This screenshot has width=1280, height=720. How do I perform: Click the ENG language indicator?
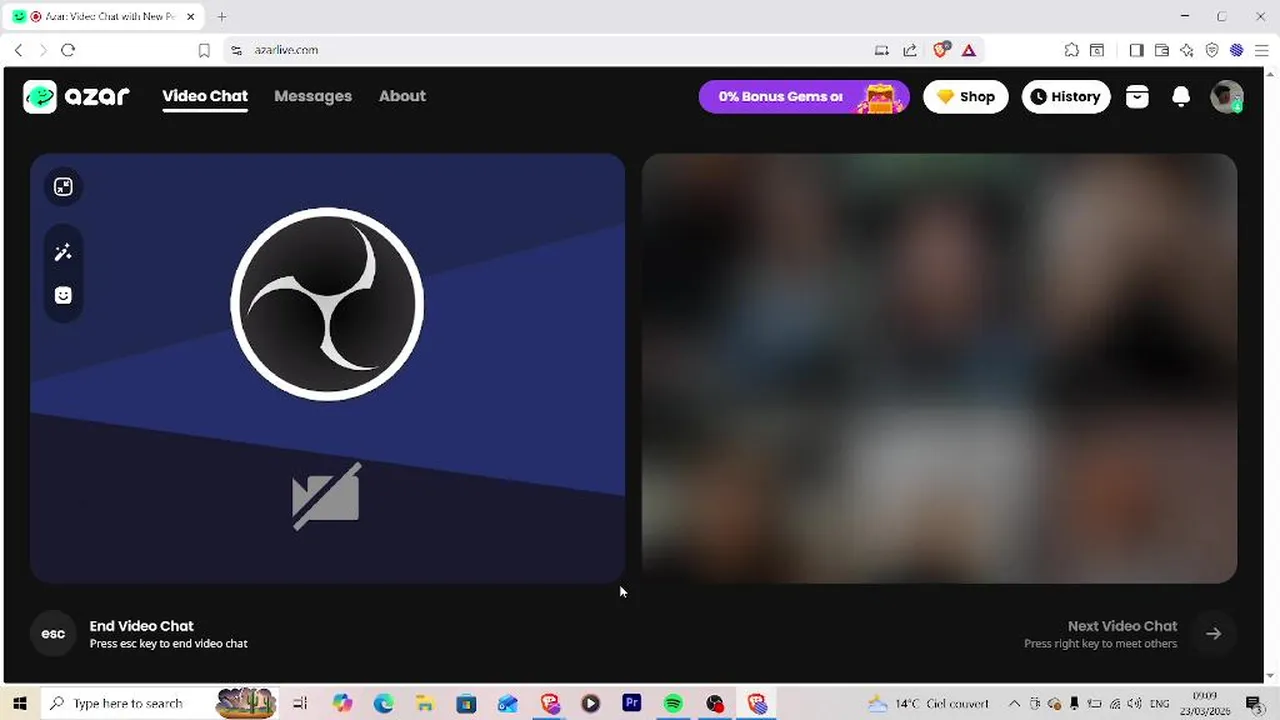tap(1160, 703)
